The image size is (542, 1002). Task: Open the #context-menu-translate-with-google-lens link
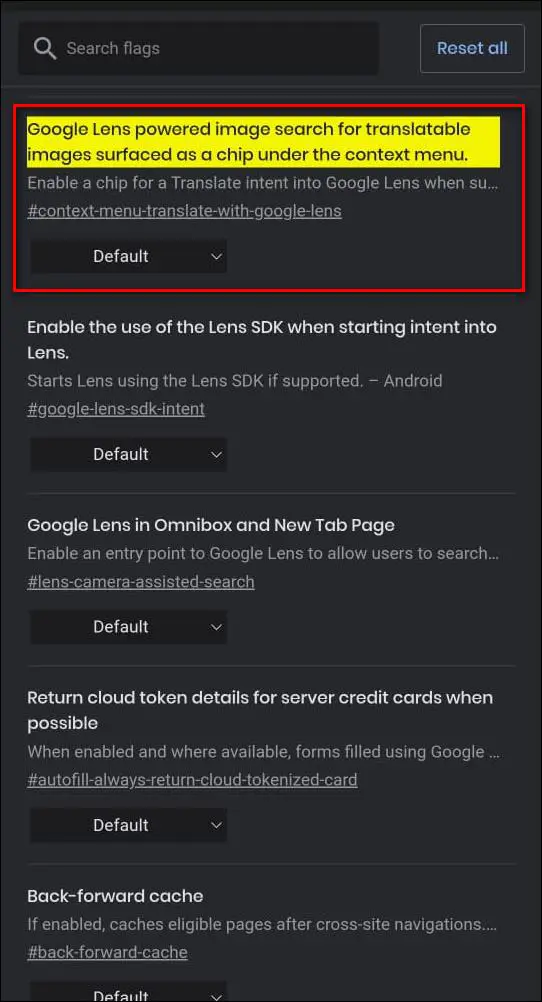(x=184, y=211)
